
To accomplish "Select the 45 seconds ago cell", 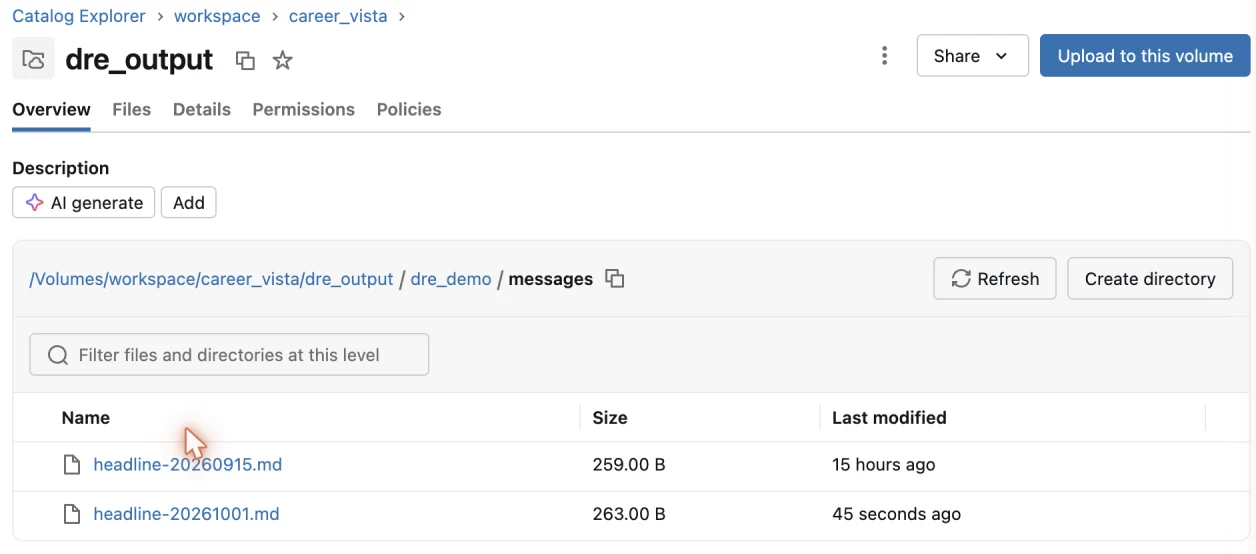I will (896, 514).
